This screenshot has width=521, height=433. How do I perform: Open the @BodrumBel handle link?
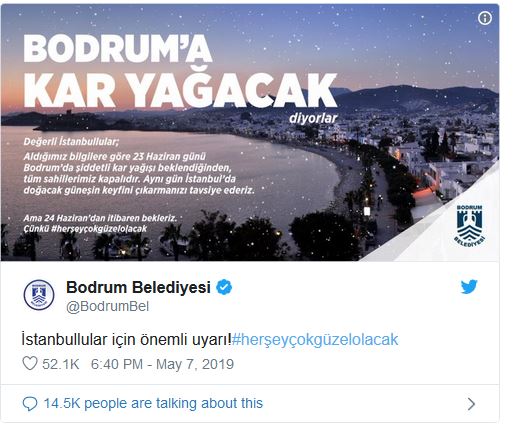coord(107,306)
